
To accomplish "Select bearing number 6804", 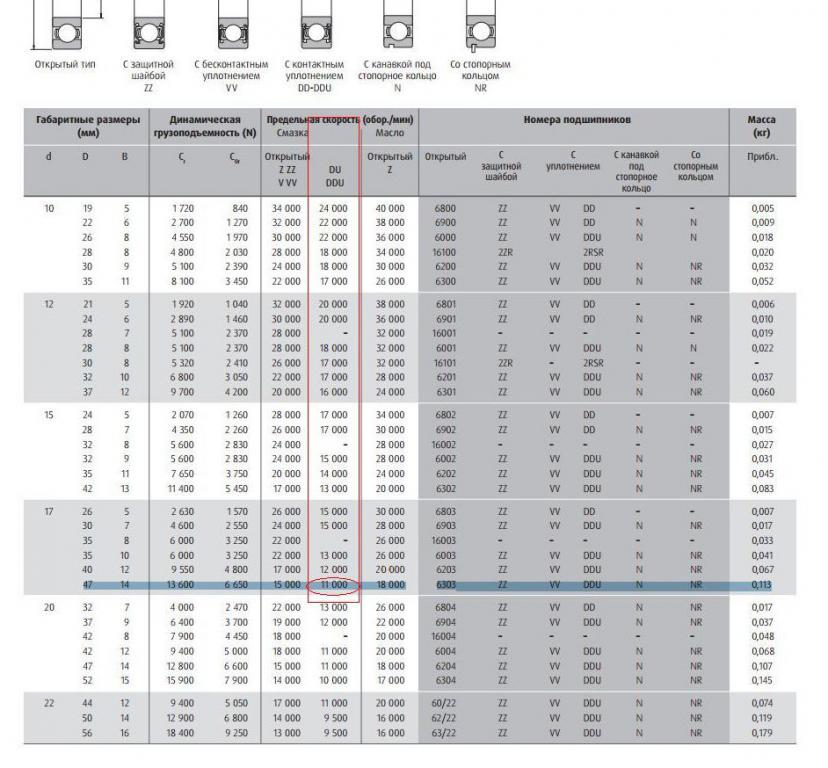I will pyautogui.click(x=445, y=608).
